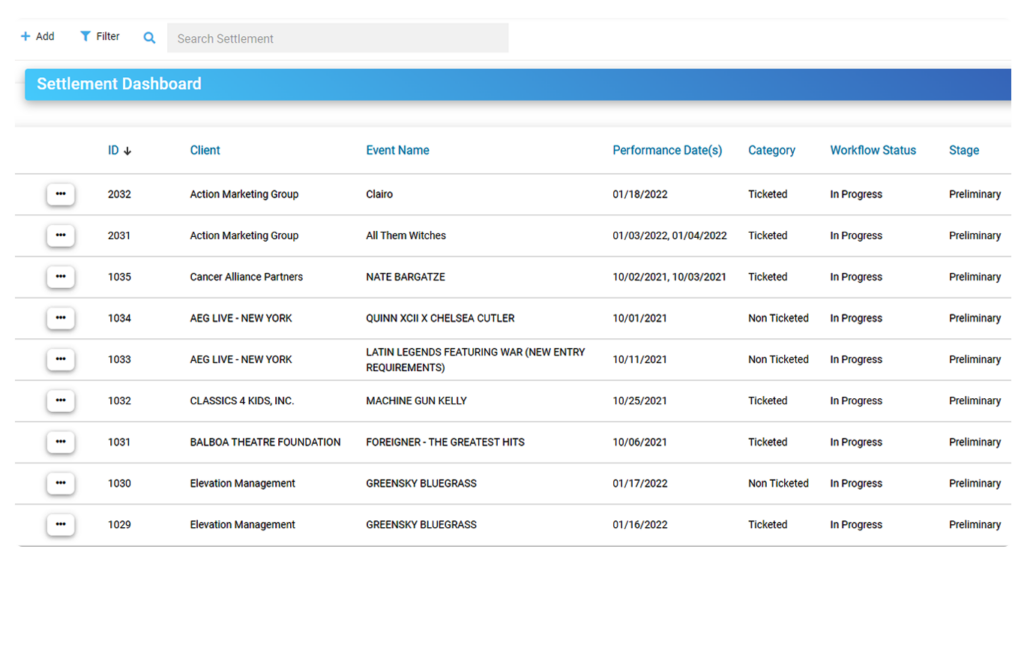Sort by the Event Name column header
Viewport: 1024px width, 648px height.
point(399,150)
